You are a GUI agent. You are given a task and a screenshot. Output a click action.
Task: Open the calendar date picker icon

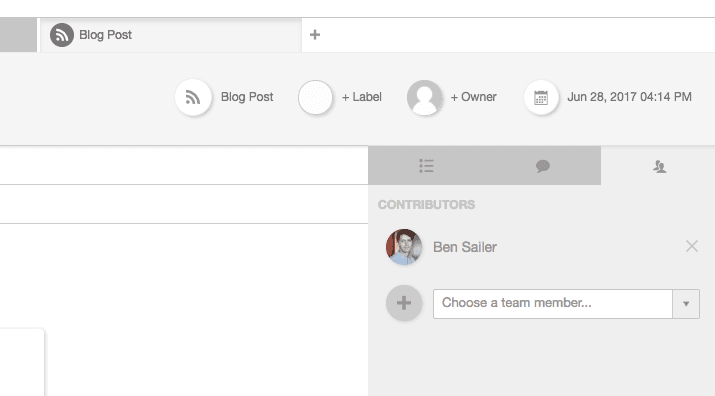[541, 97]
